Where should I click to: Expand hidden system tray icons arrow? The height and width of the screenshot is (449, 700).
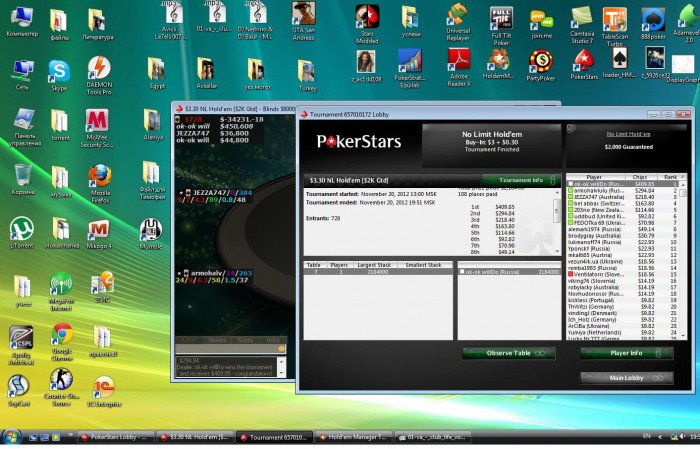(661, 437)
